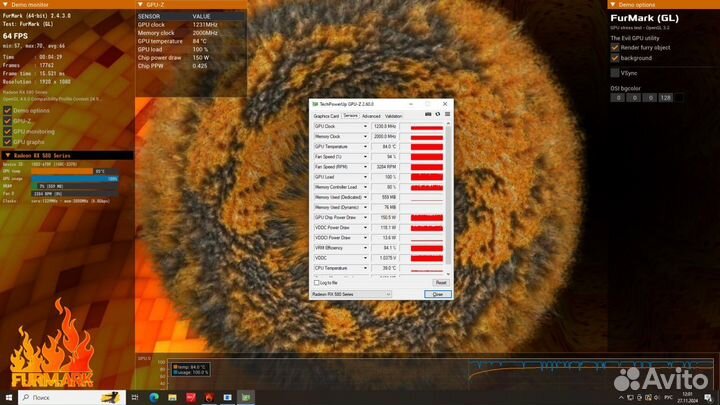The height and width of the screenshot is (405, 720).
Task: Click the first OSI bgcolor value field
Action: (x=618, y=98)
